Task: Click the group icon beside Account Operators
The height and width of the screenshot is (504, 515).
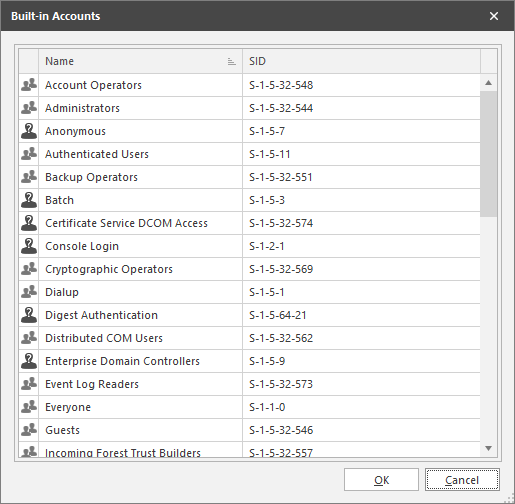Action: click(29, 85)
